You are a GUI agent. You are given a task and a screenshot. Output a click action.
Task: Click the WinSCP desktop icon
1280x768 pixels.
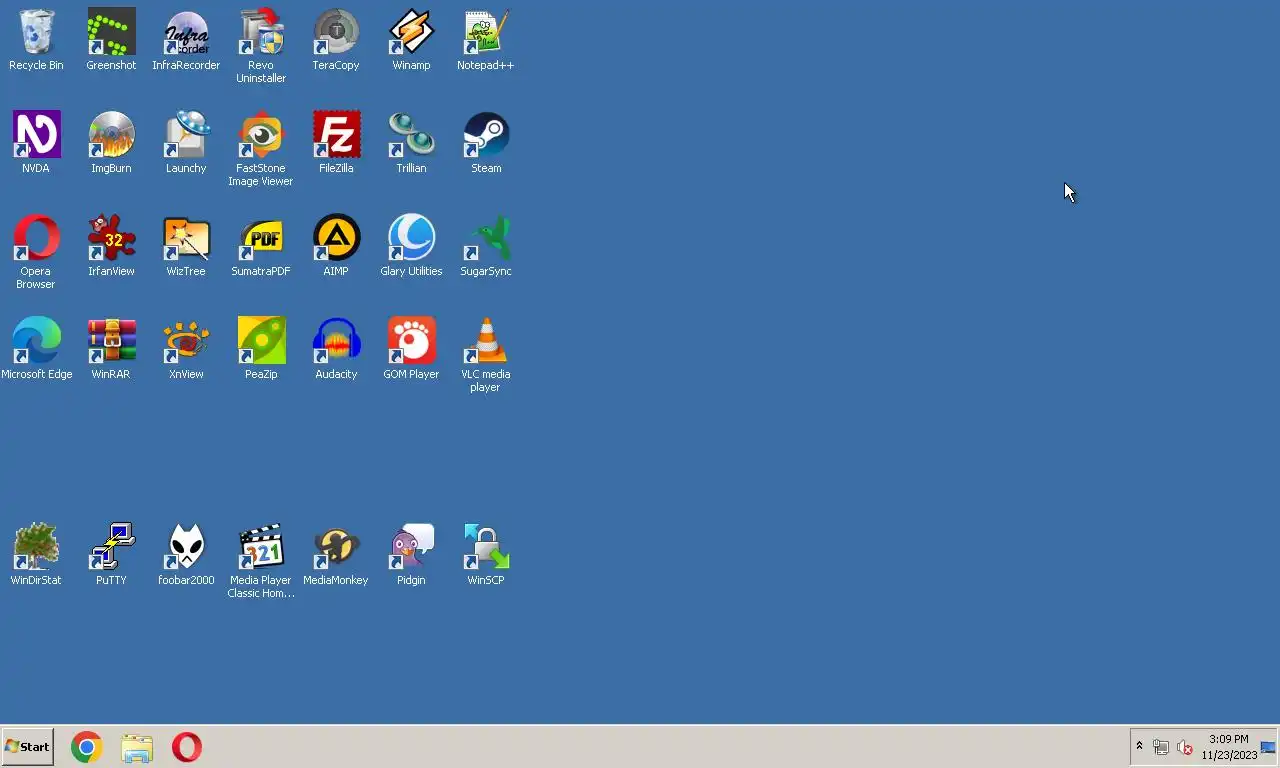pyautogui.click(x=486, y=555)
